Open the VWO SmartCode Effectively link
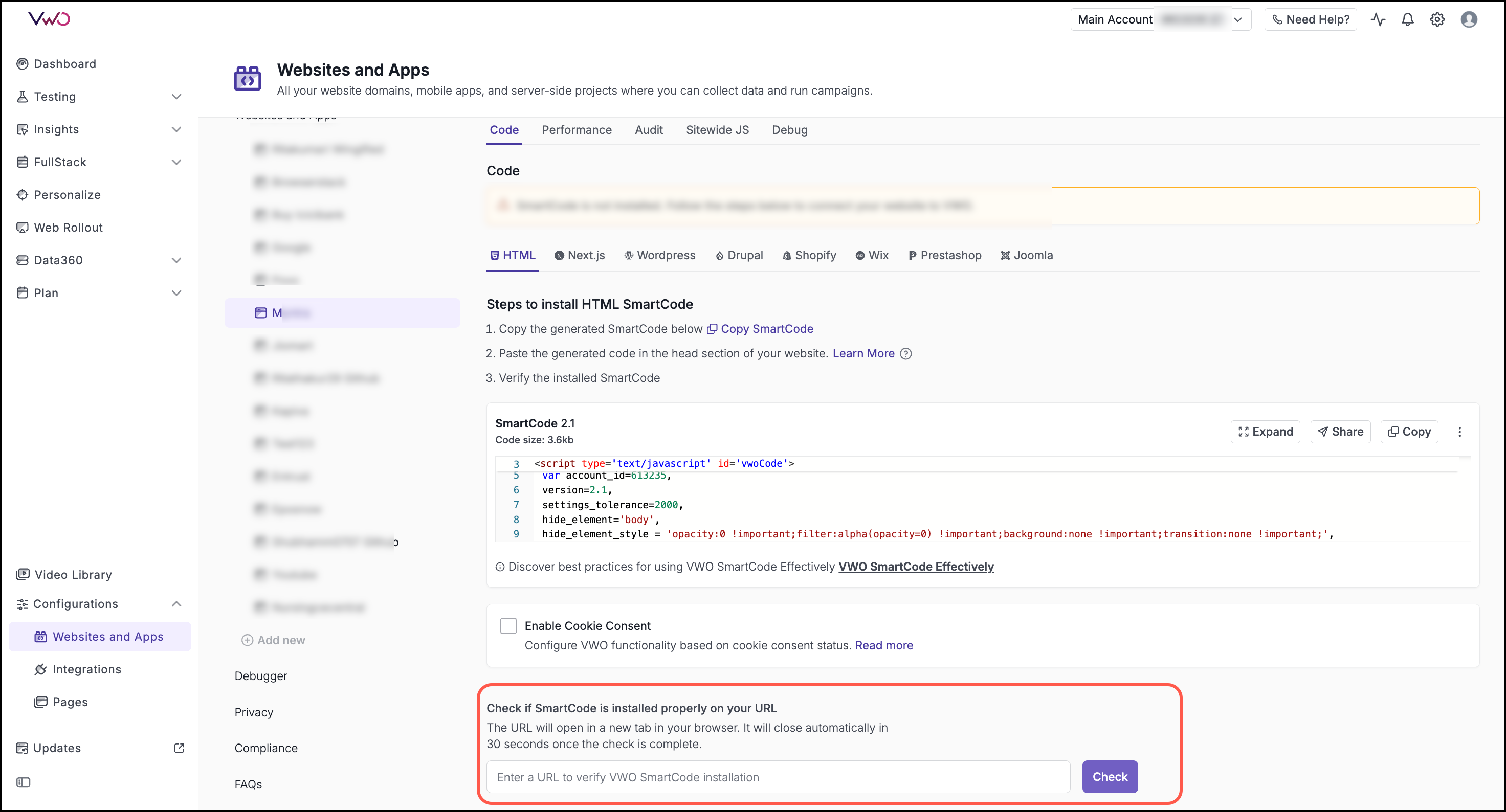This screenshot has width=1506, height=812. coord(916,566)
